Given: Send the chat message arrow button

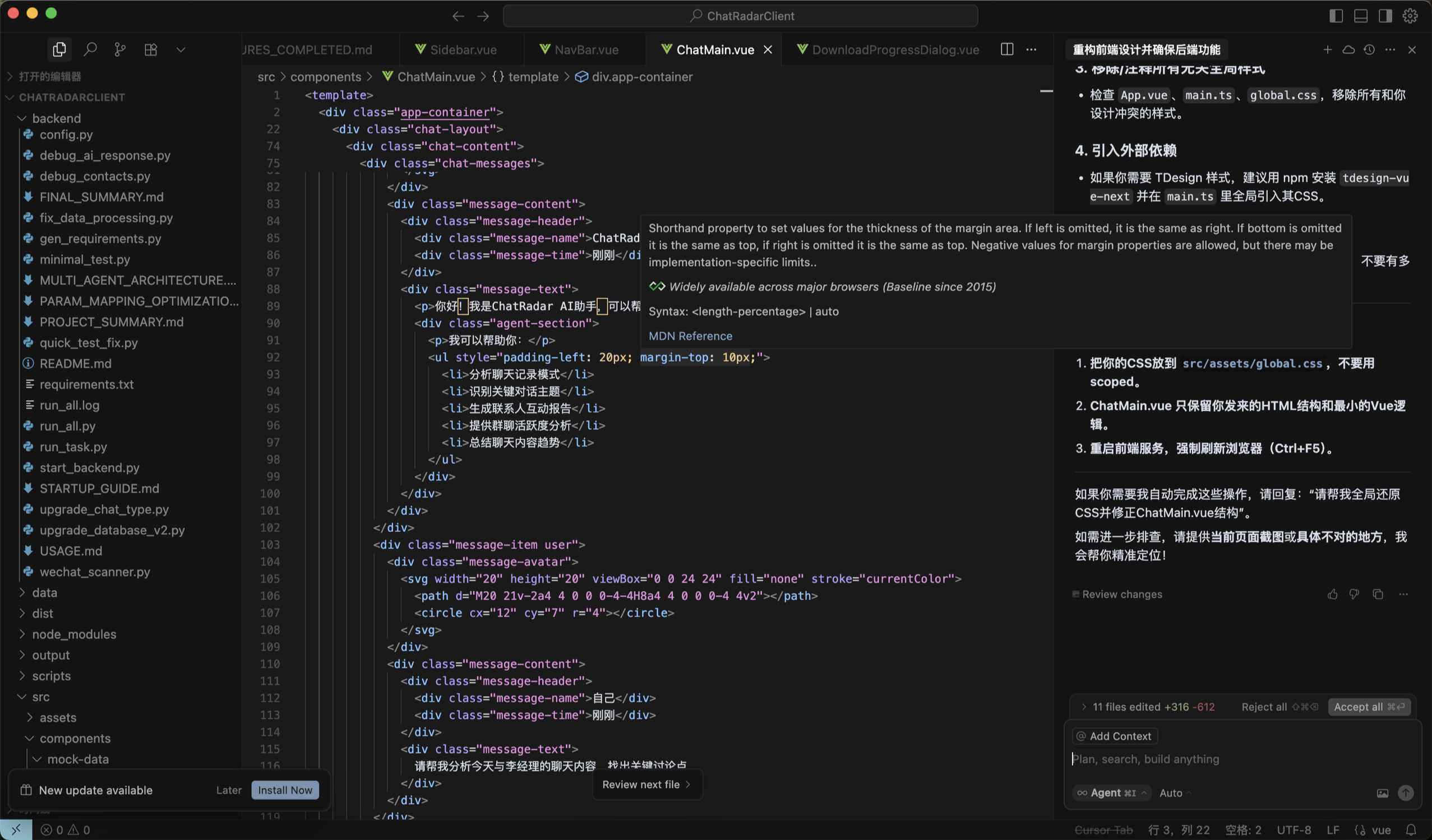Looking at the screenshot, I should coord(1405,793).
